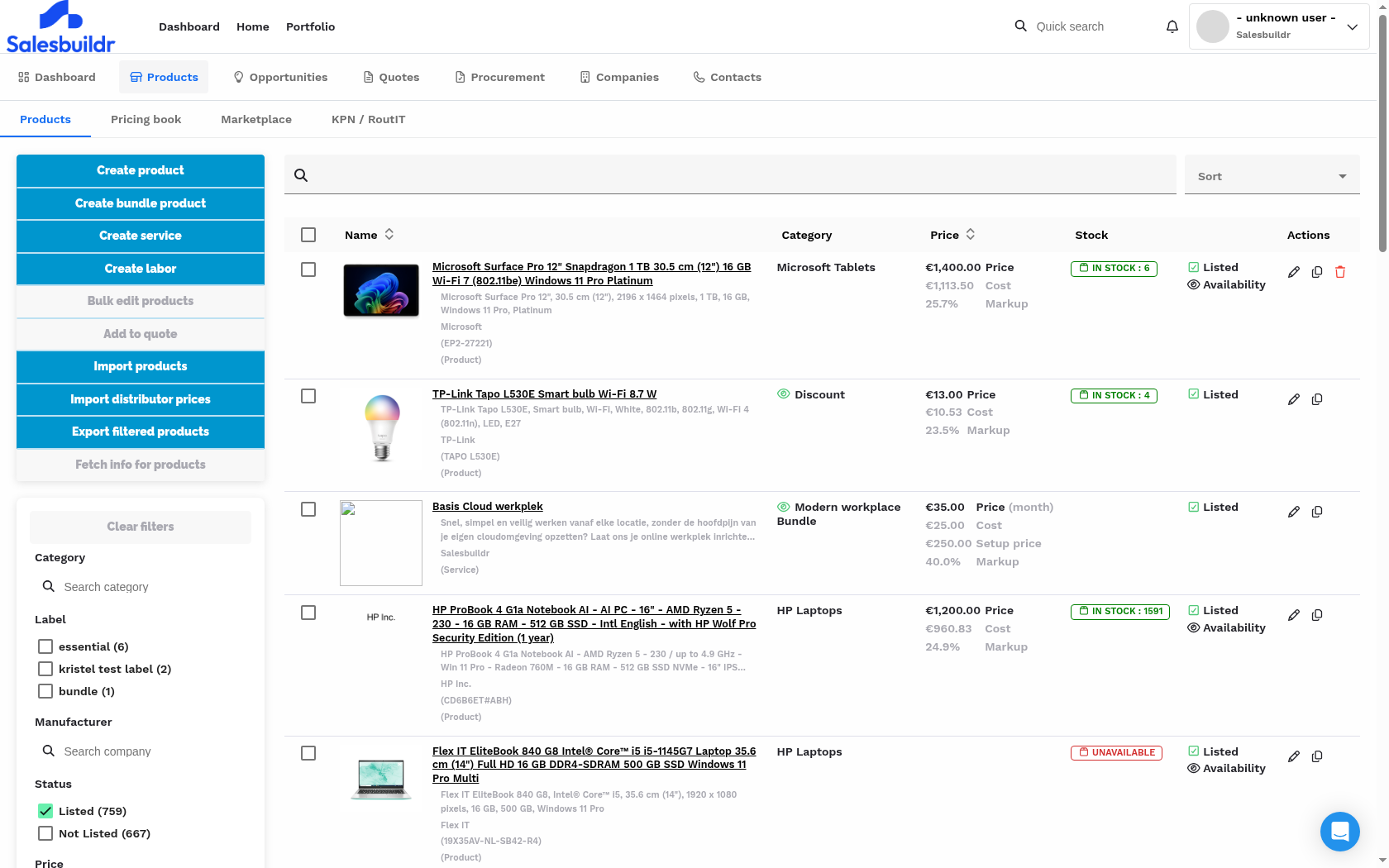
Task: Go to the Quotes nav tab
Action: [391, 77]
